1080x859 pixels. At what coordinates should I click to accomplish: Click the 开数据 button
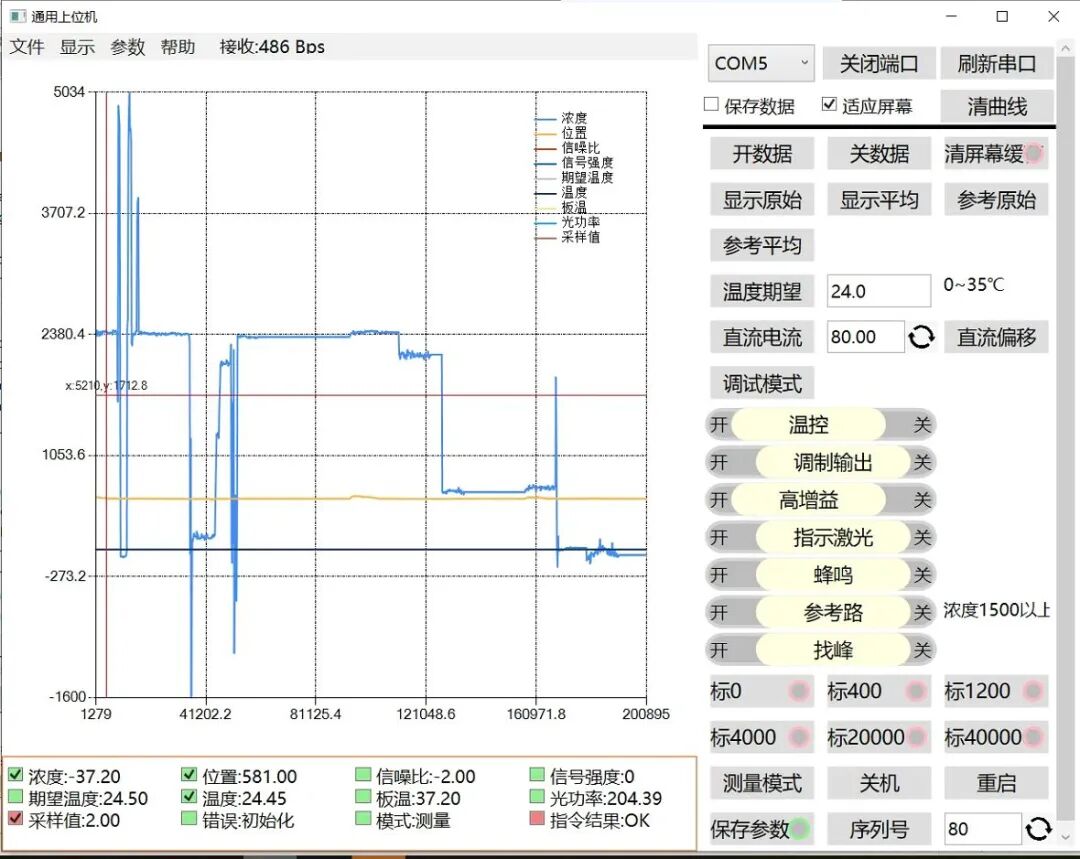762,154
